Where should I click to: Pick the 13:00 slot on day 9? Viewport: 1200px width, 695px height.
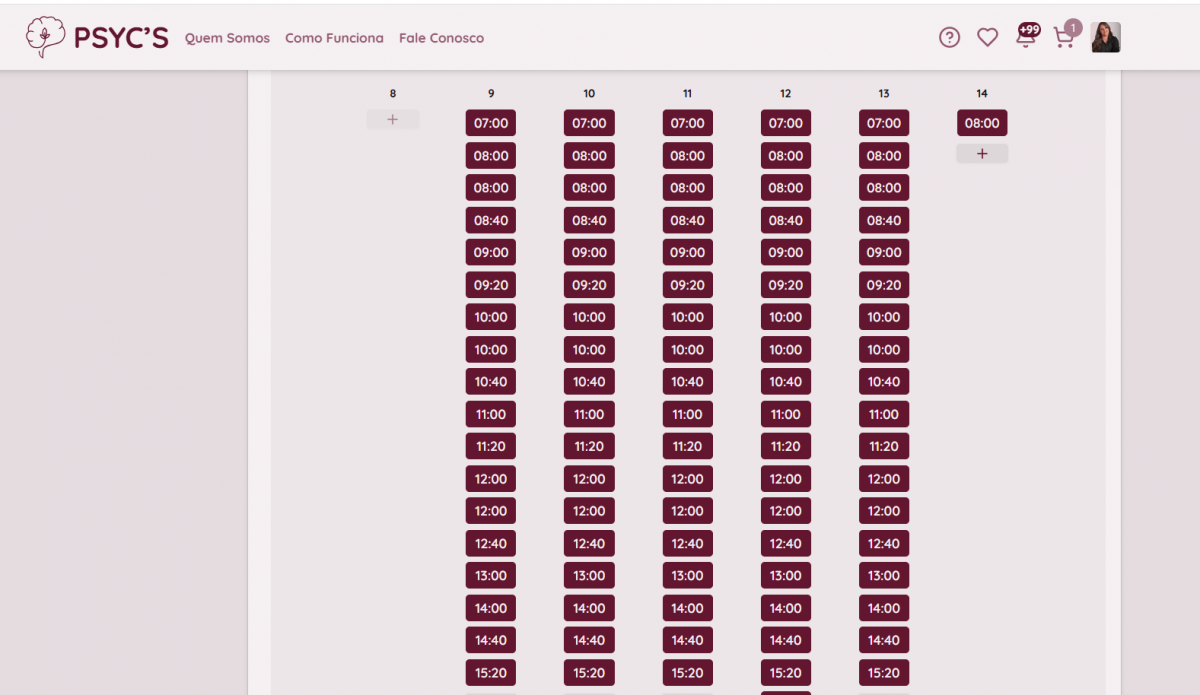(491, 575)
